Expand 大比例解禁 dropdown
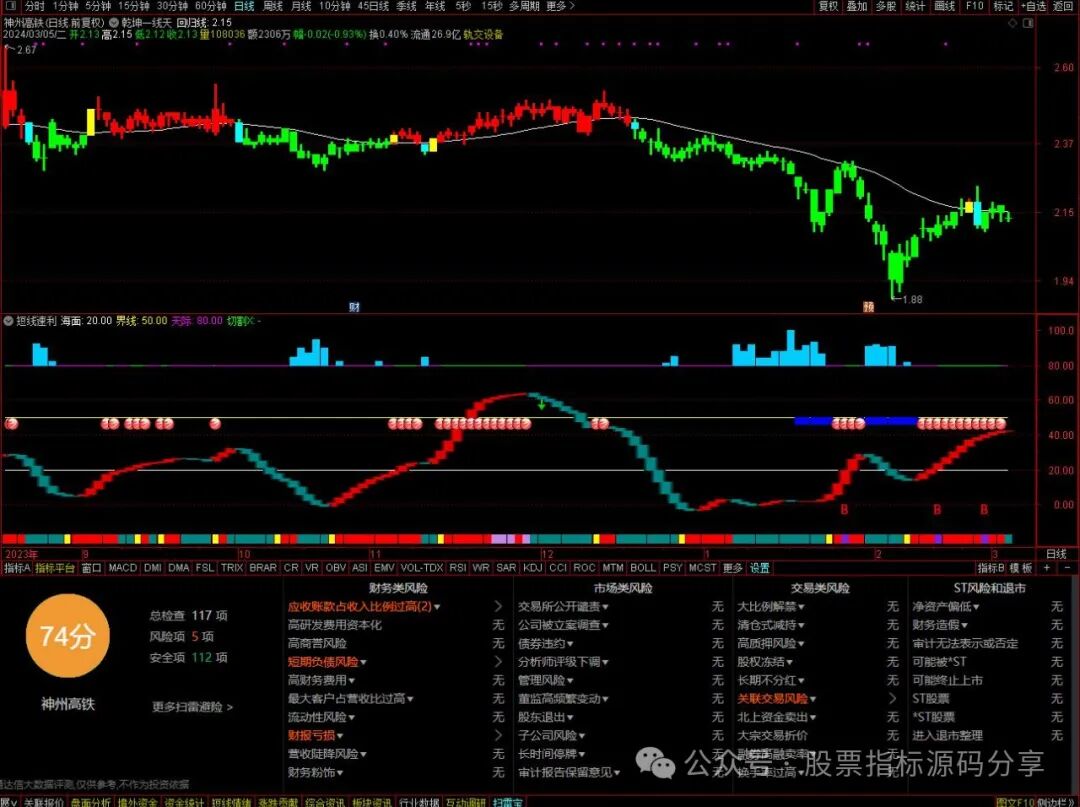Screen dimensions: 1080x807 [801, 607]
